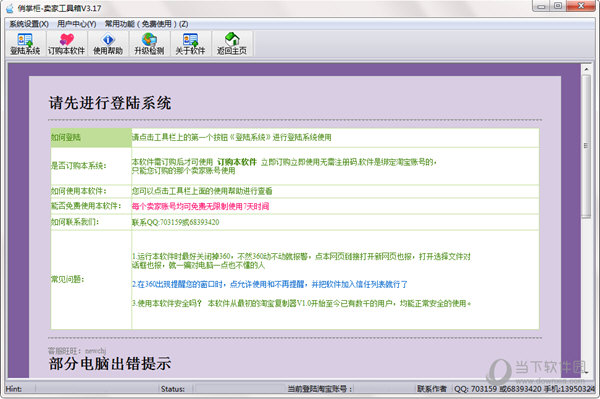
Task: Open 订购本软件 heart icon
Action: (67, 44)
